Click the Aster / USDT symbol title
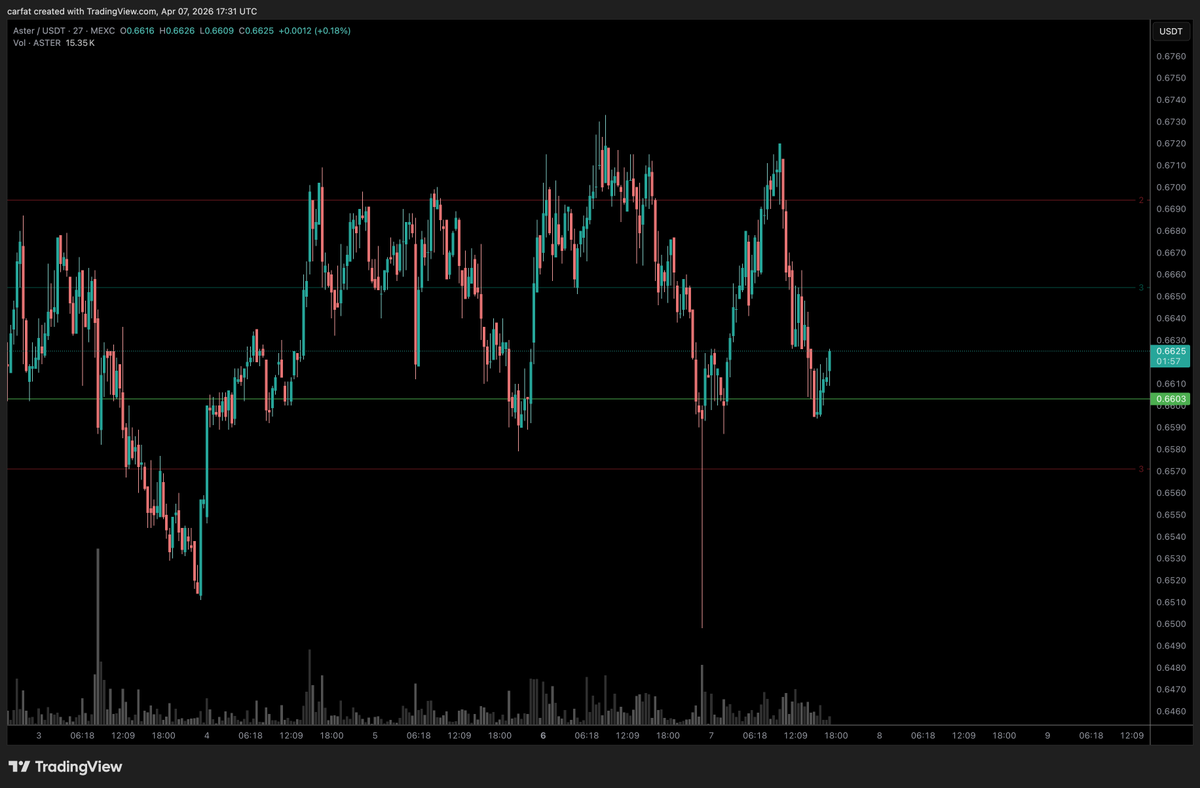Viewport: 1200px width, 788px height. point(38,30)
